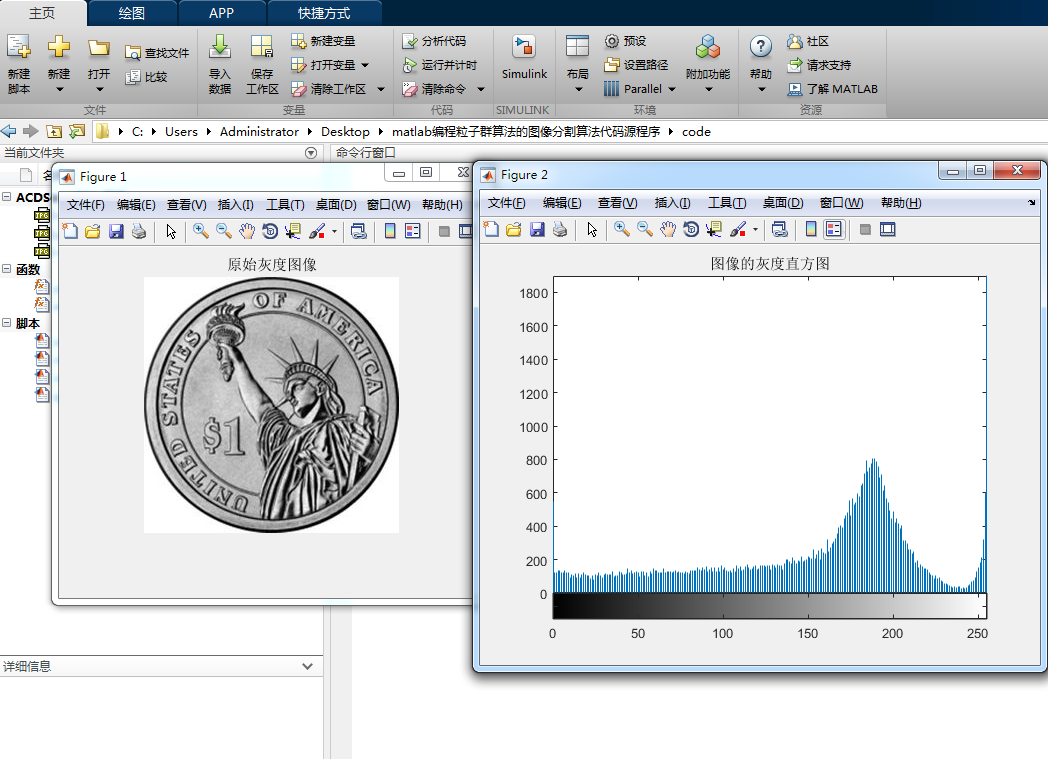Open Simulink from the ribbon
Image resolution: width=1048 pixels, height=759 pixels.
point(524,57)
